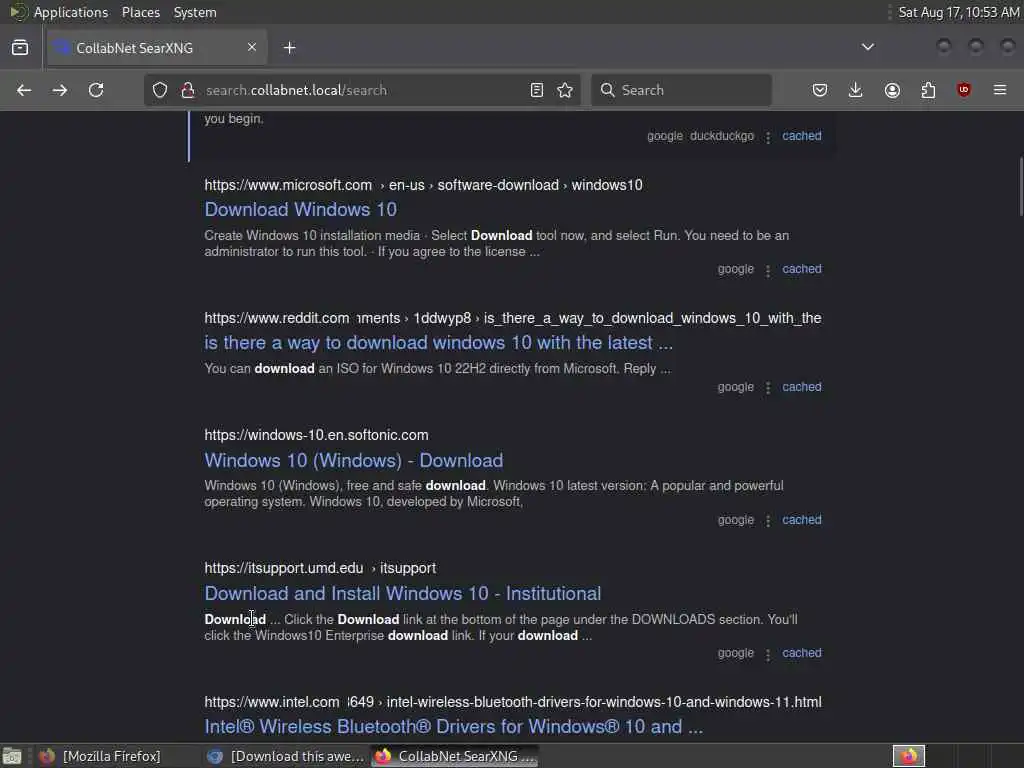
Task: Open the Extensions puzzle icon
Action: click(928, 90)
